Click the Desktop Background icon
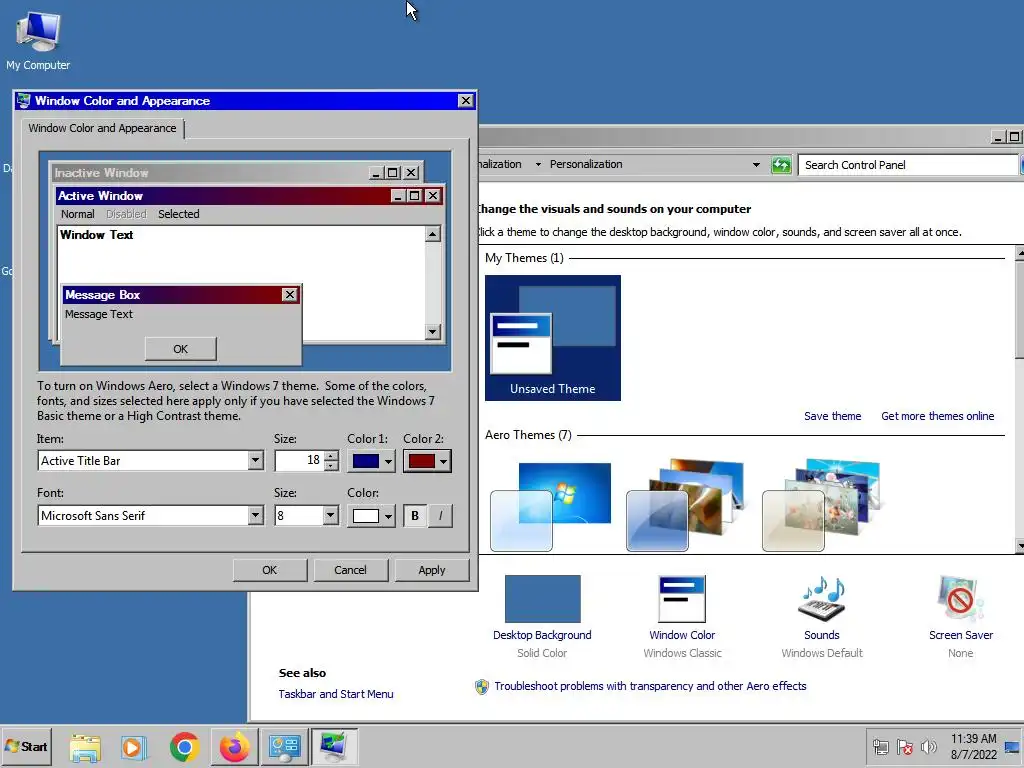Screen dimensions: 1024x768 [x=542, y=599]
